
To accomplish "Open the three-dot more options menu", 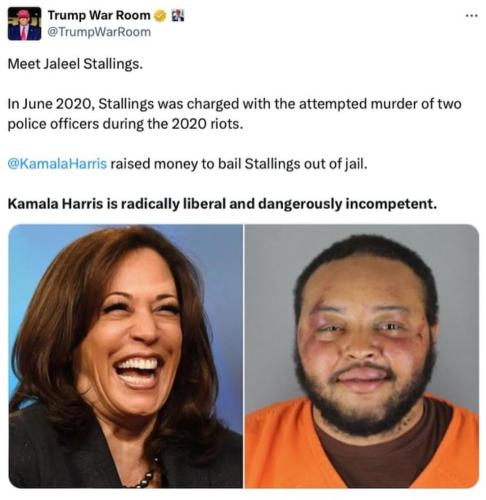I will pos(472,15).
